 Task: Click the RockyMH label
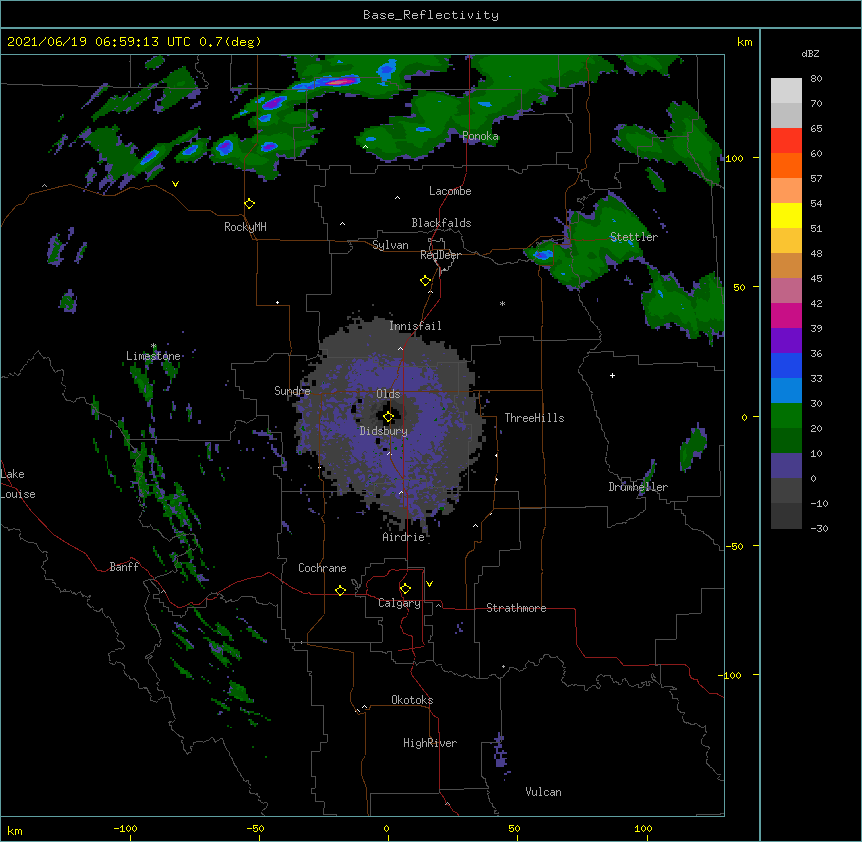point(245,227)
